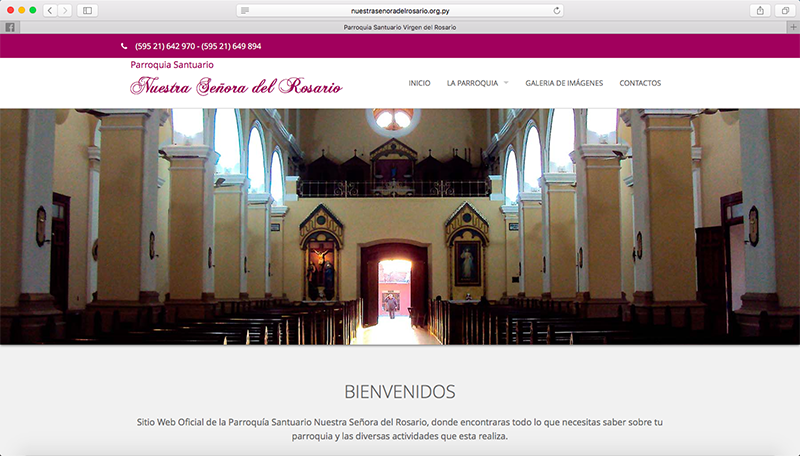
Task: Minimize the window with yellow button
Action: pos(21,10)
